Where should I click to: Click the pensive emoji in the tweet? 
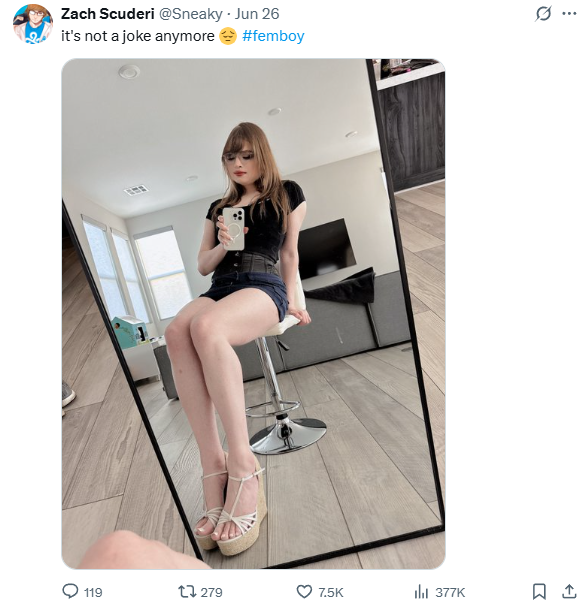(228, 36)
